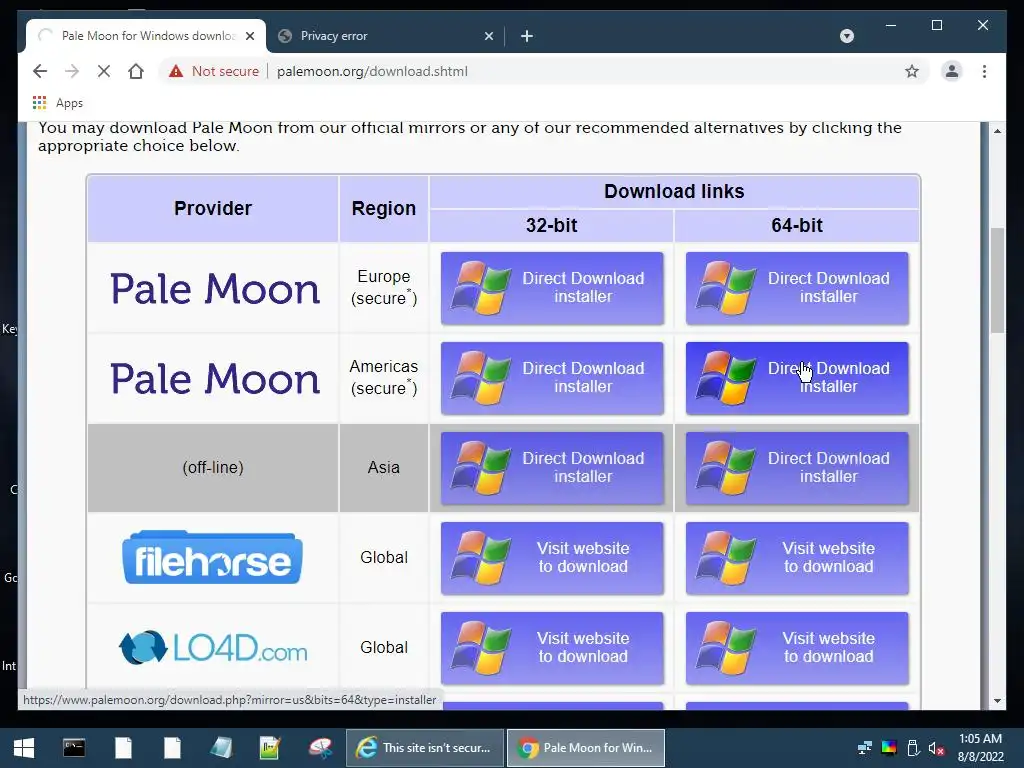Click the 'Provider' column header
Viewport: 1024px width, 768px height.
pos(213,208)
